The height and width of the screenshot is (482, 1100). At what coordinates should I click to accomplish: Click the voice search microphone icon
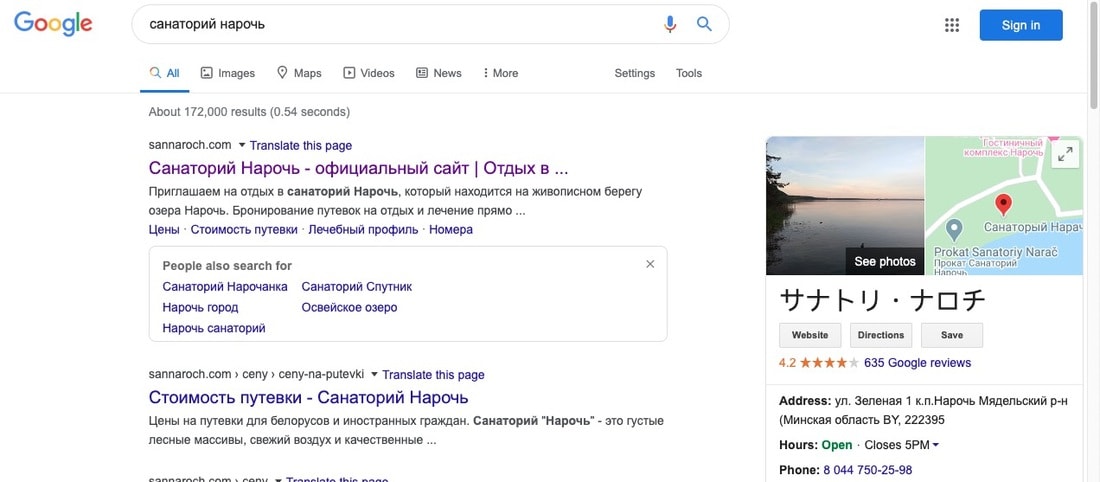pos(671,24)
